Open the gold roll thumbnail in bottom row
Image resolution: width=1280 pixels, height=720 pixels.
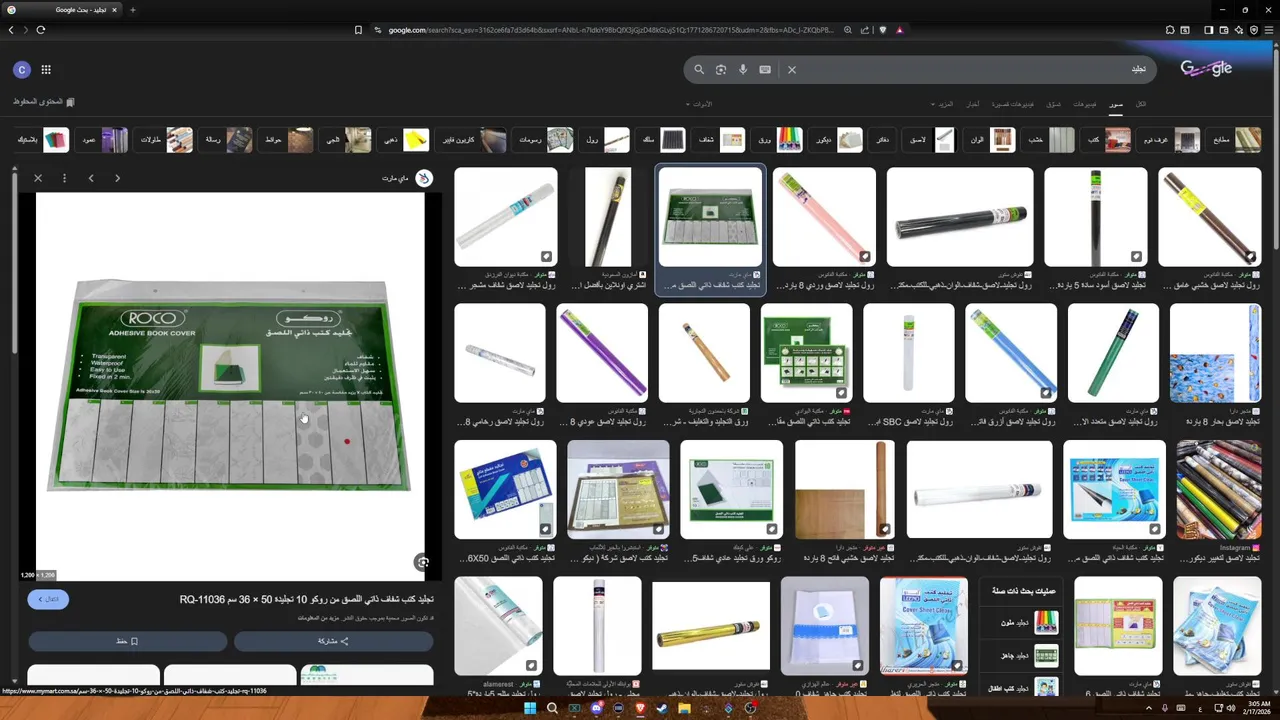(711, 626)
